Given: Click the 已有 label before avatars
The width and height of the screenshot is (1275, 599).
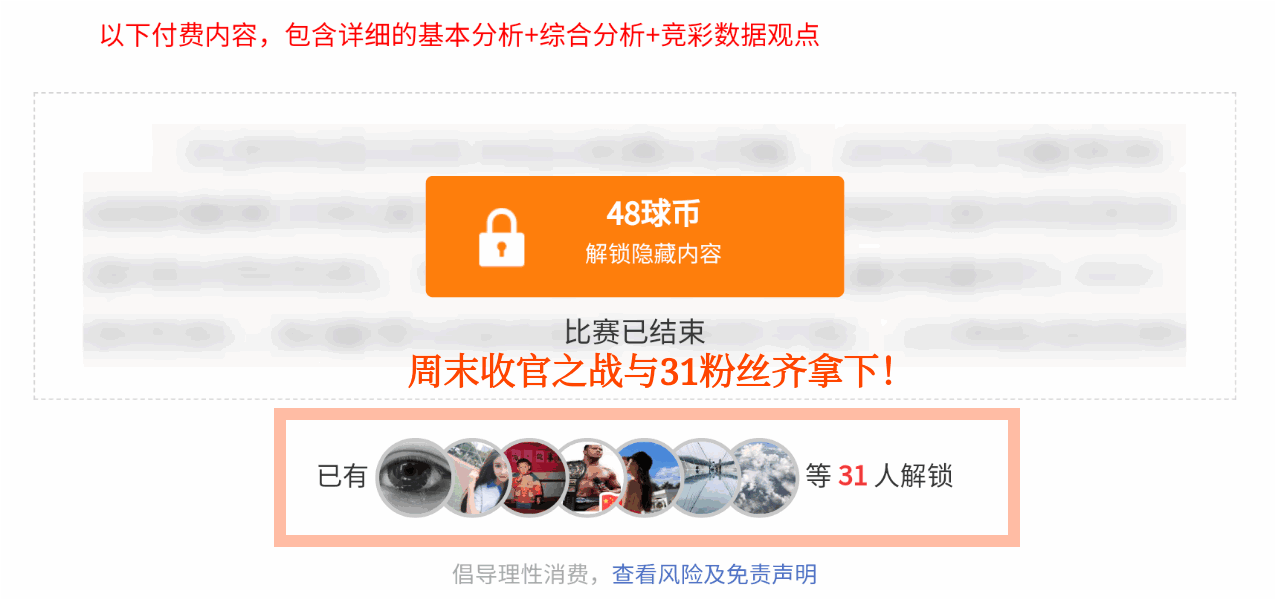Looking at the screenshot, I should (343, 476).
